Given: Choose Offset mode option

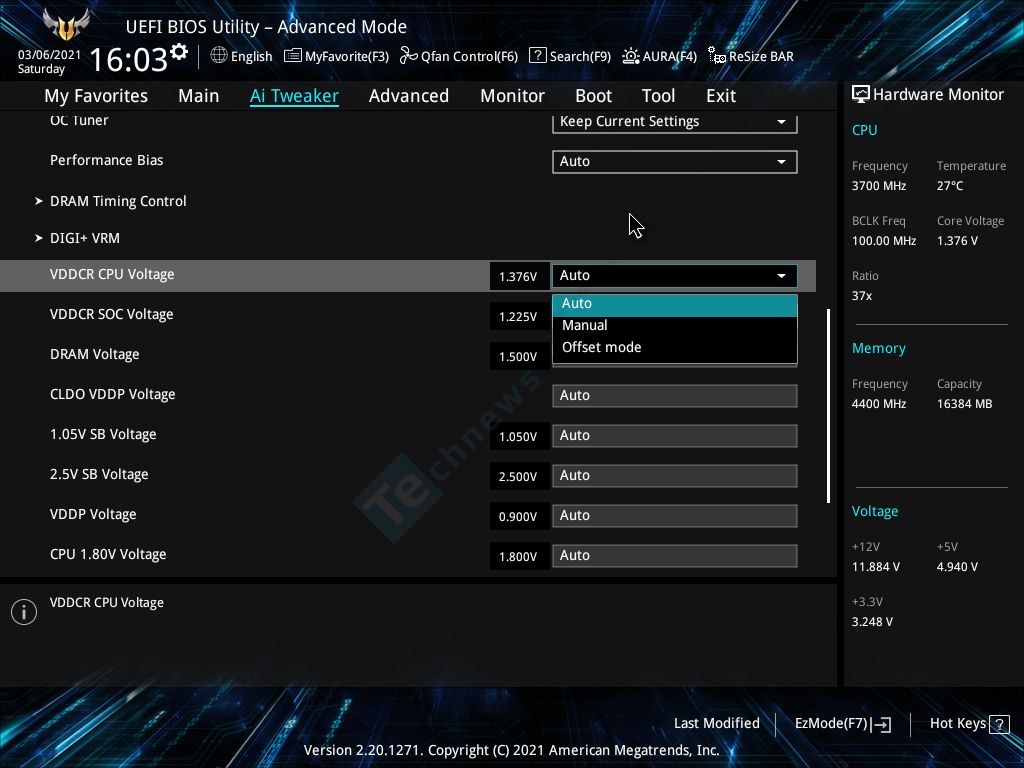Looking at the screenshot, I should (x=675, y=347).
